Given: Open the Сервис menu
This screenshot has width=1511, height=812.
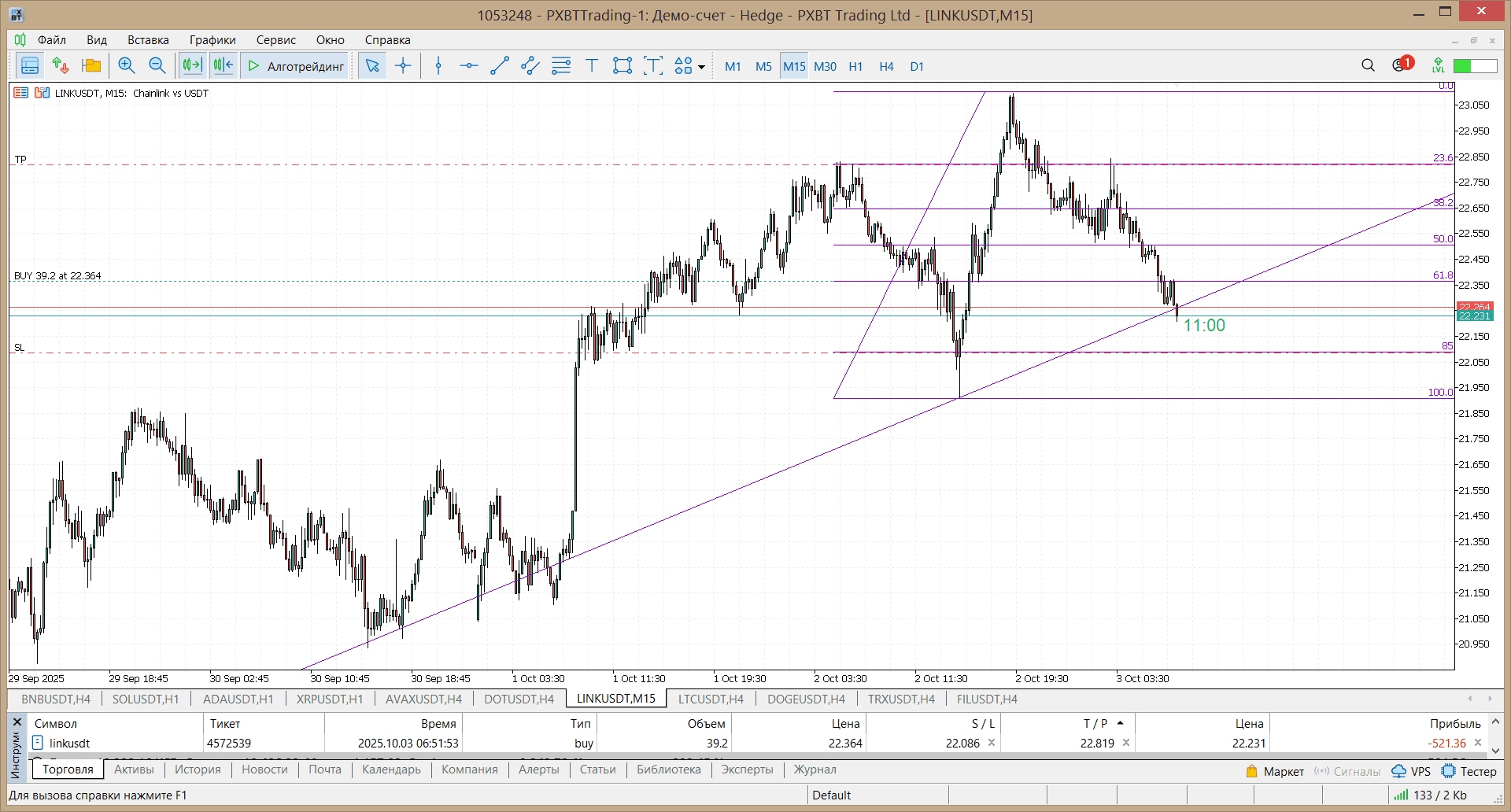Looking at the screenshot, I should click(x=275, y=40).
